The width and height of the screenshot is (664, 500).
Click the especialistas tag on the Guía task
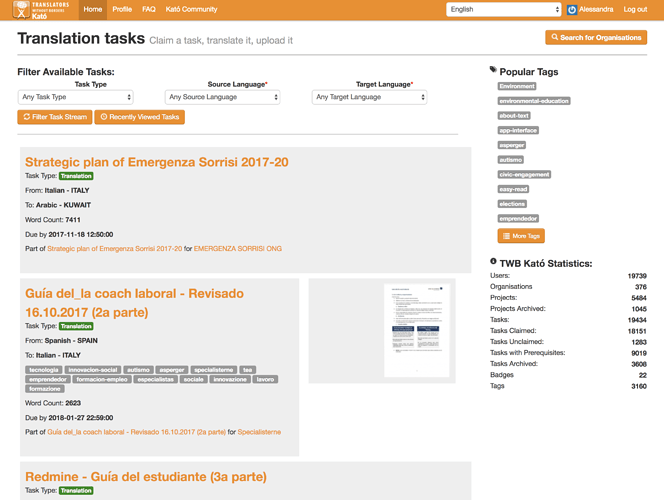[155, 379]
